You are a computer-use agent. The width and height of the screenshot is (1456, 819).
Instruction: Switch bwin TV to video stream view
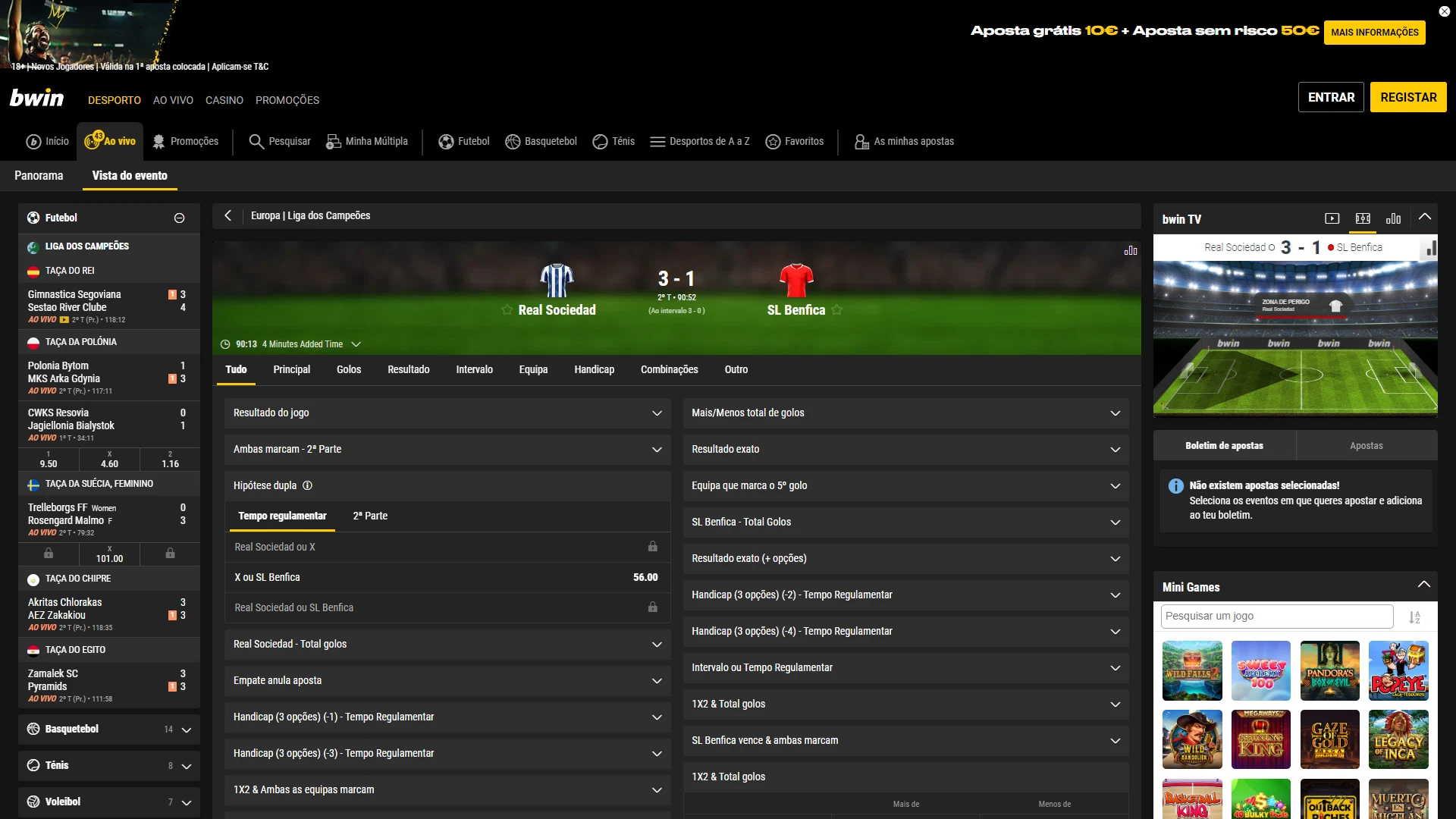coord(1332,219)
